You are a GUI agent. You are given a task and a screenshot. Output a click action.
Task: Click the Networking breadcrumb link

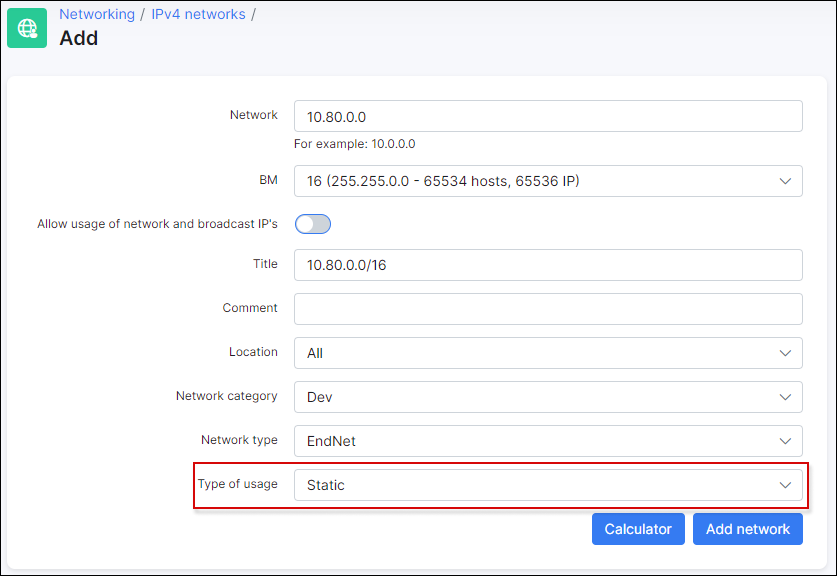97,14
